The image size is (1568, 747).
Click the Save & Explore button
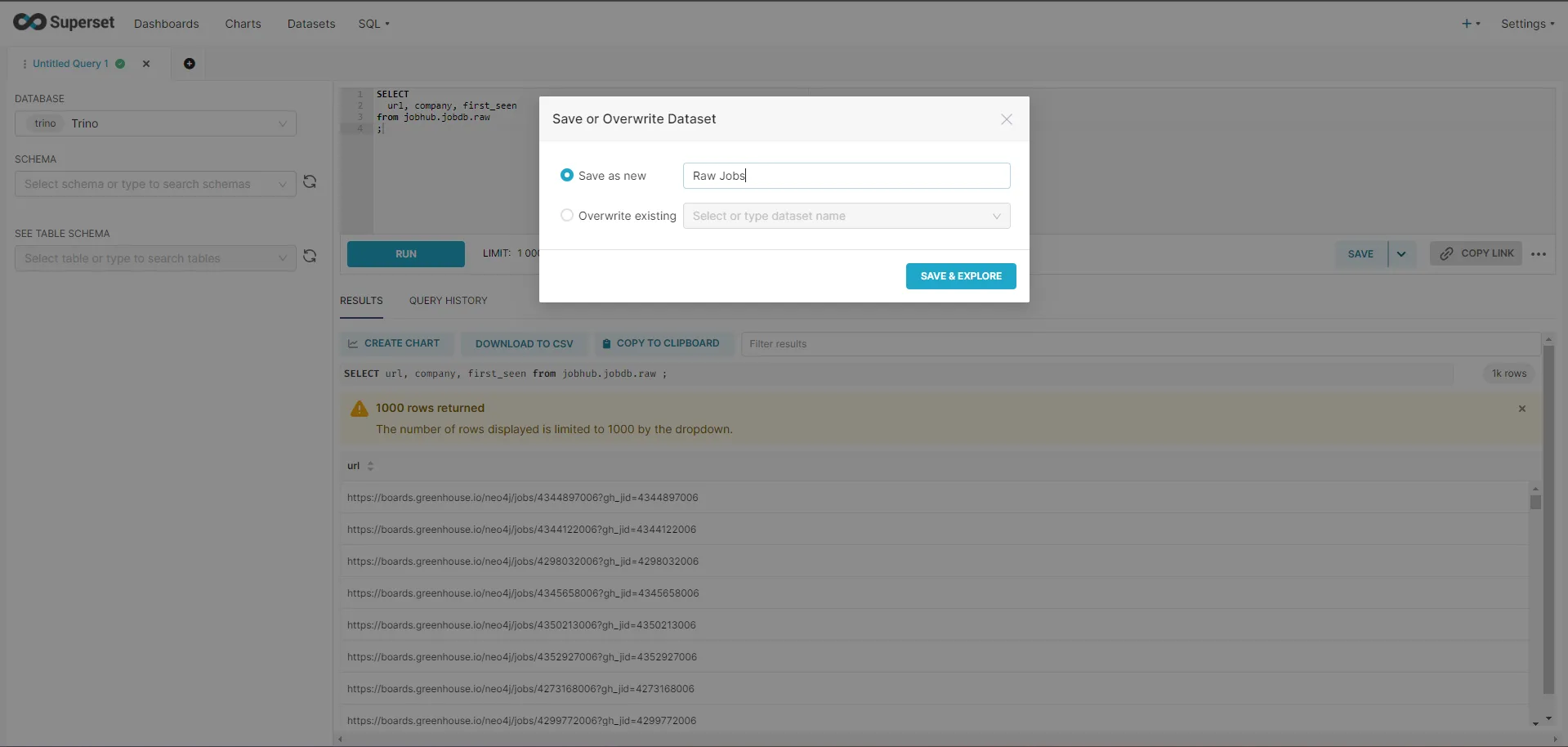[x=961, y=276]
